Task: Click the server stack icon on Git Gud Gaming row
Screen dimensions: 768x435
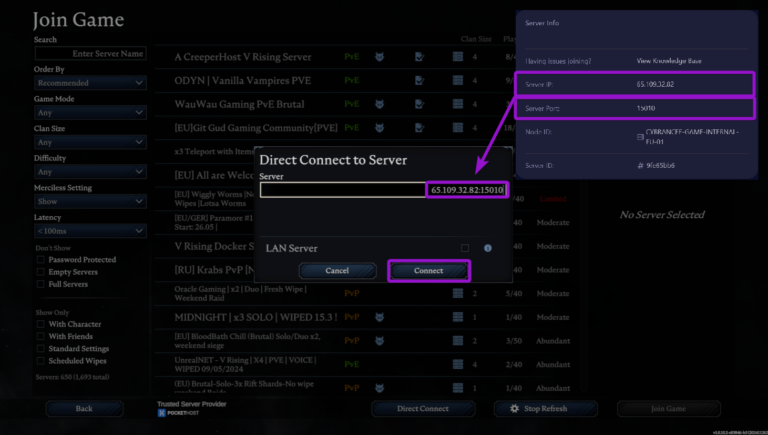Action: [458, 128]
